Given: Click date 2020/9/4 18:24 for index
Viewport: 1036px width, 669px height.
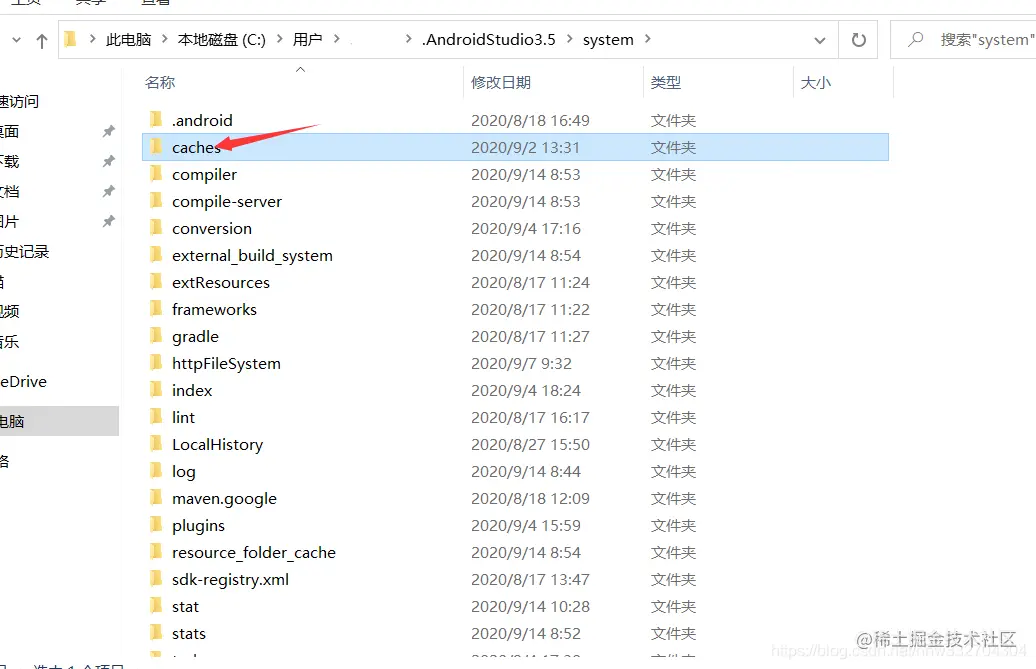Looking at the screenshot, I should point(526,390).
